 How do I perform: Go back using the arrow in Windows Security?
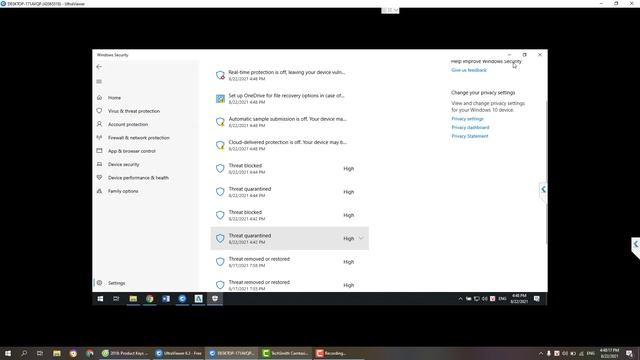(x=99, y=67)
